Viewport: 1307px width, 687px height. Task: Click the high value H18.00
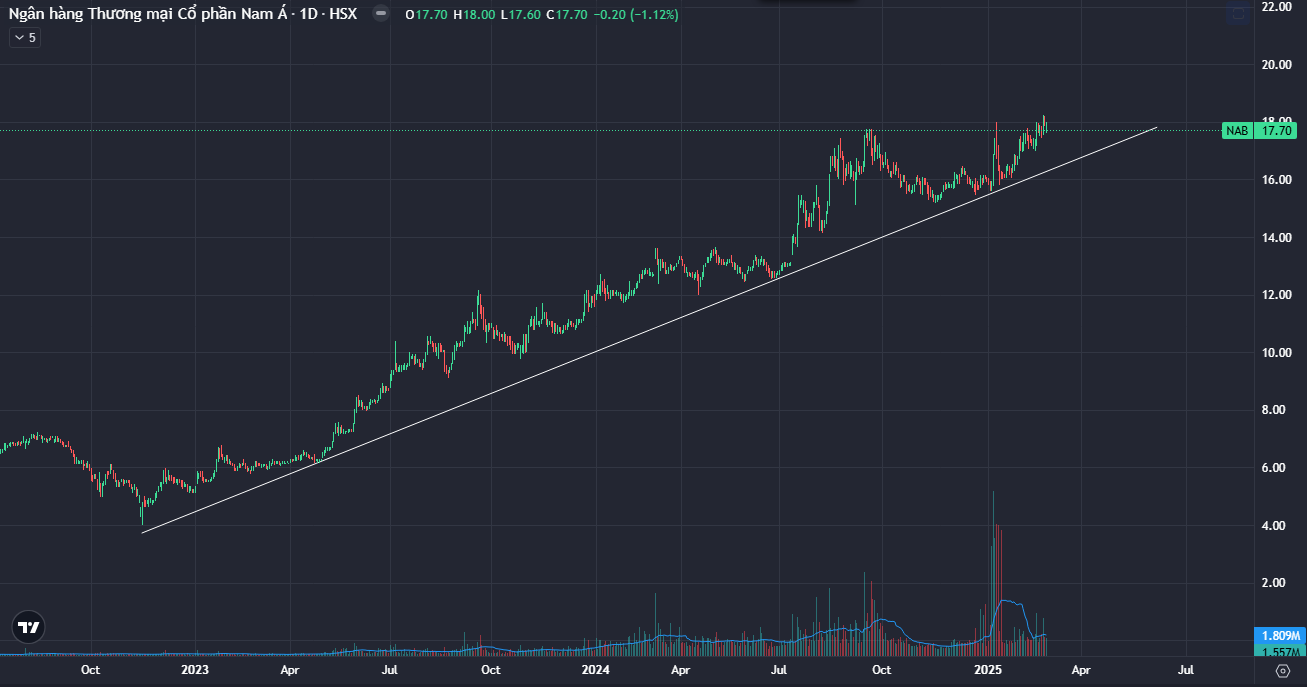click(x=472, y=15)
